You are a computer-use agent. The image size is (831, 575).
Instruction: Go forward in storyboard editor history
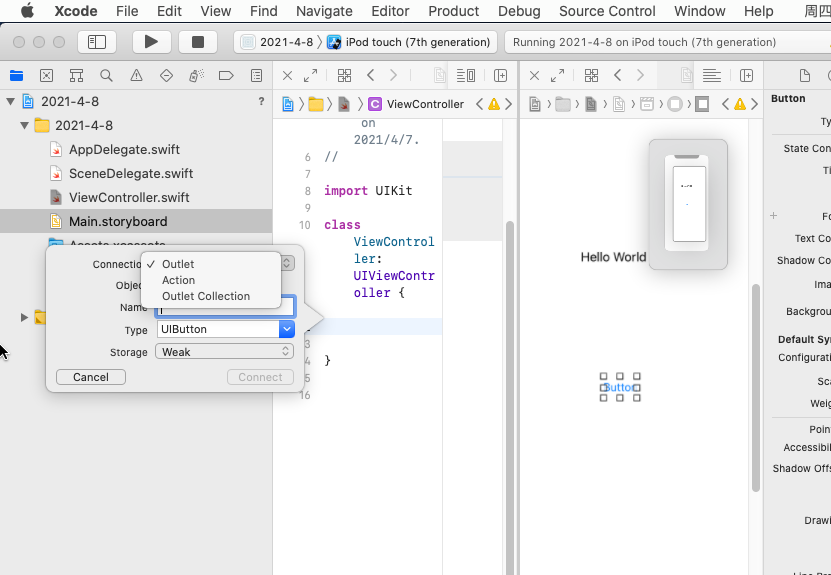pyautogui.click(x=640, y=76)
